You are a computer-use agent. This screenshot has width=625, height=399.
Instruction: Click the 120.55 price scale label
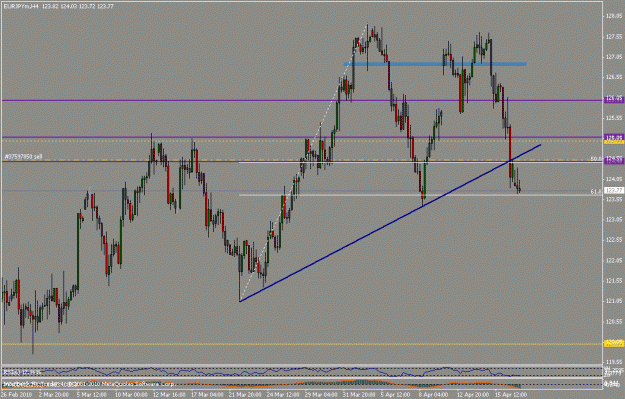click(614, 321)
